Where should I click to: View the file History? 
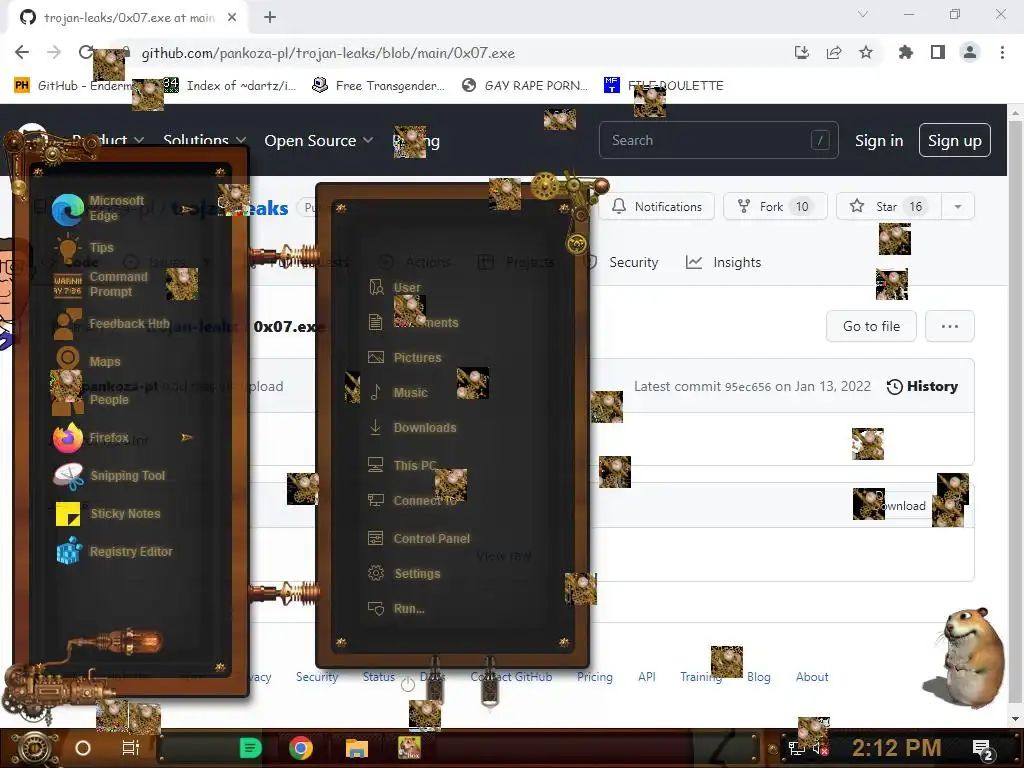point(922,386)
